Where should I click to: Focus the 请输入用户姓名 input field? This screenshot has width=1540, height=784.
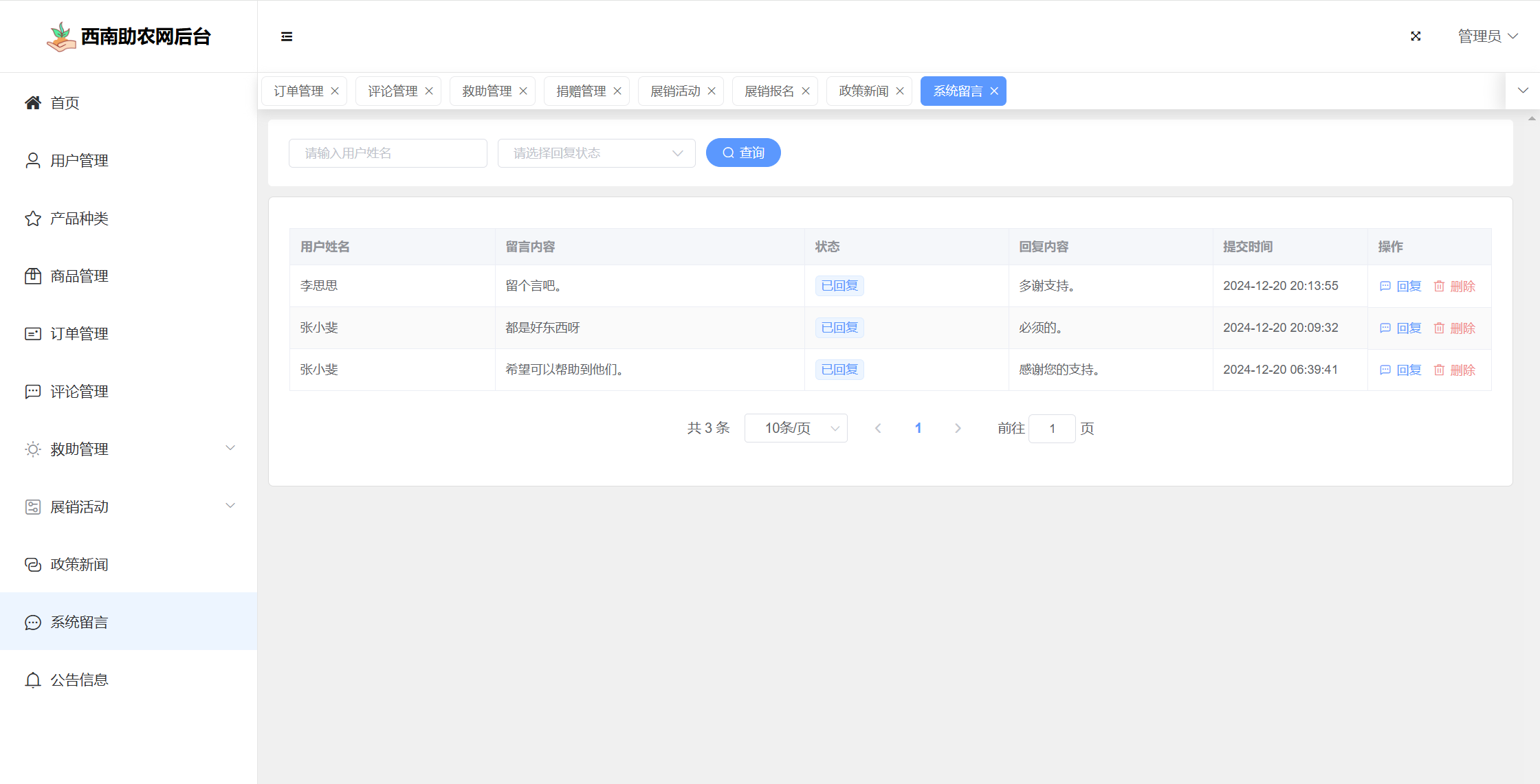pos(388,153)
